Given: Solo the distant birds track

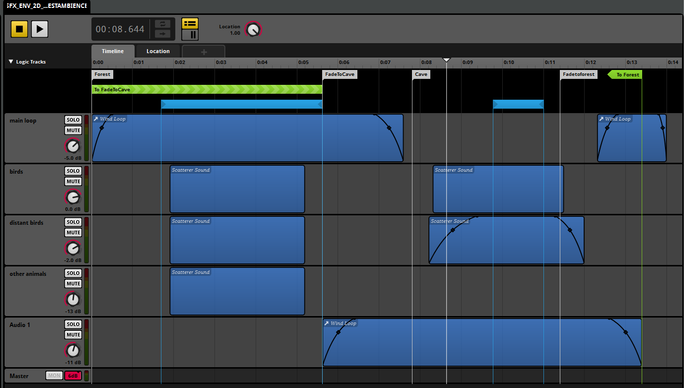Looking at the screenshot, I should click(73, 222).
